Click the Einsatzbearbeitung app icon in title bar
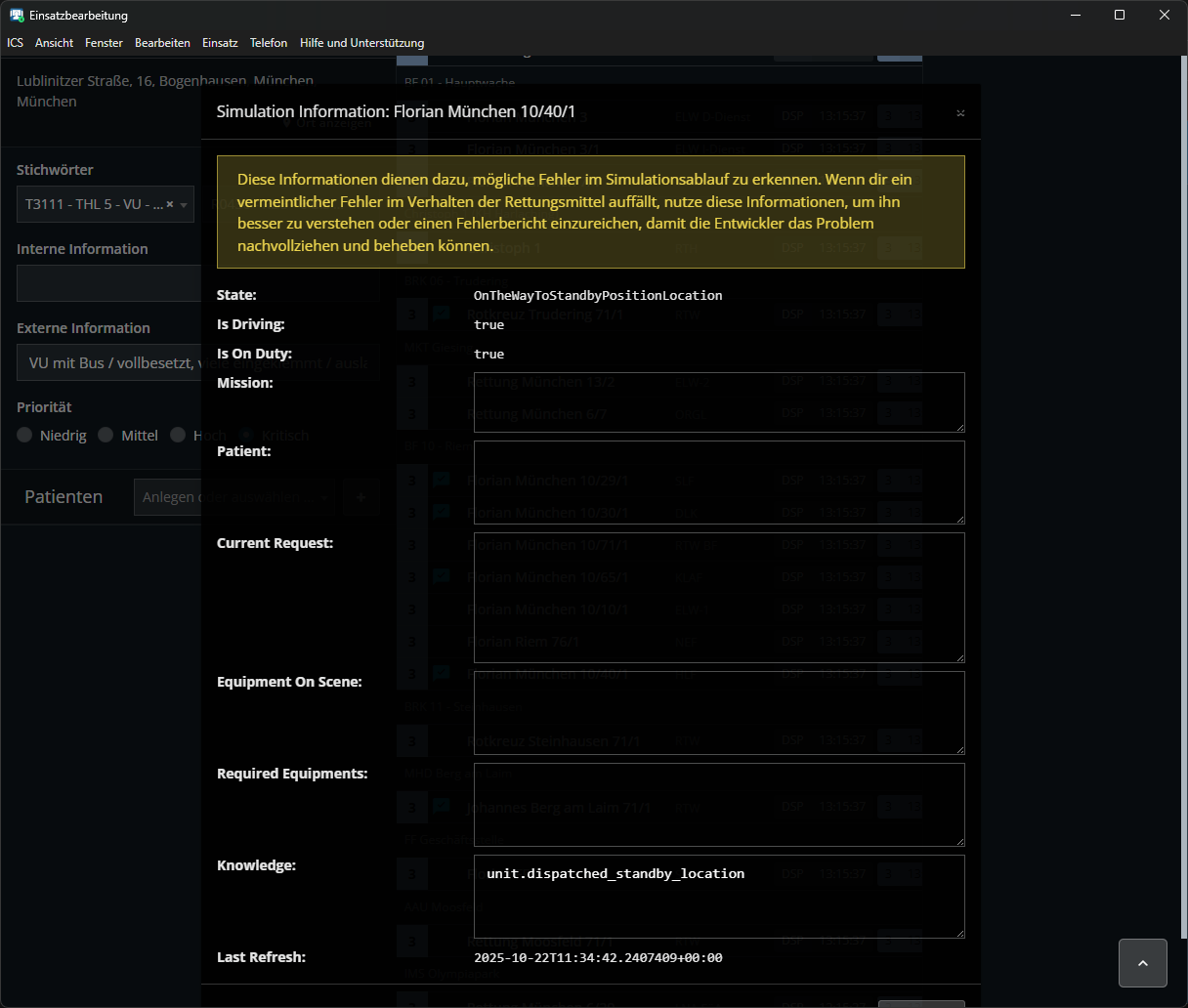Screen dimensions: 1188x1008 [x=17, y=16]
